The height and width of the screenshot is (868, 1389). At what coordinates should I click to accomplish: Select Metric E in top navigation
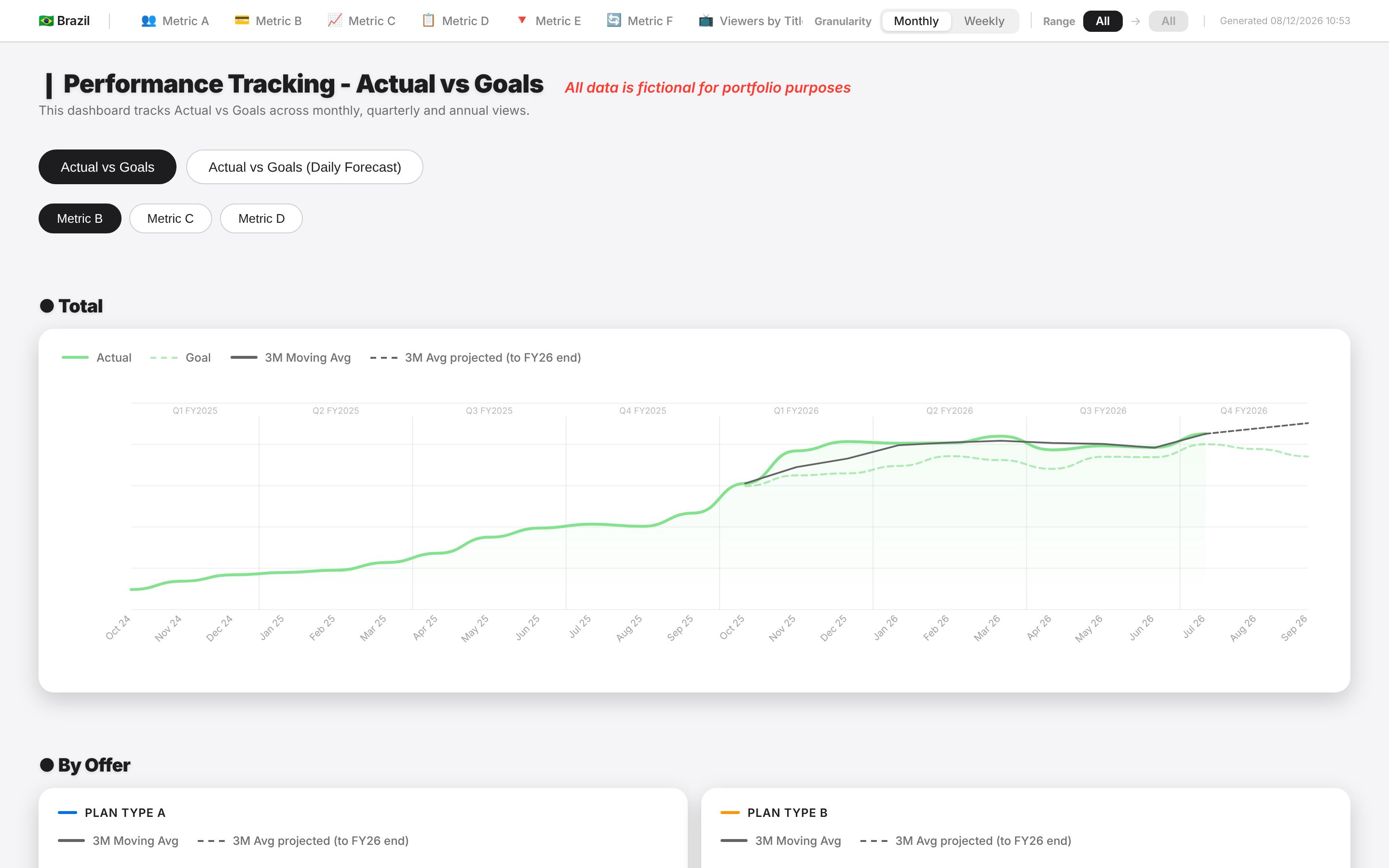[x=549, y=21]
